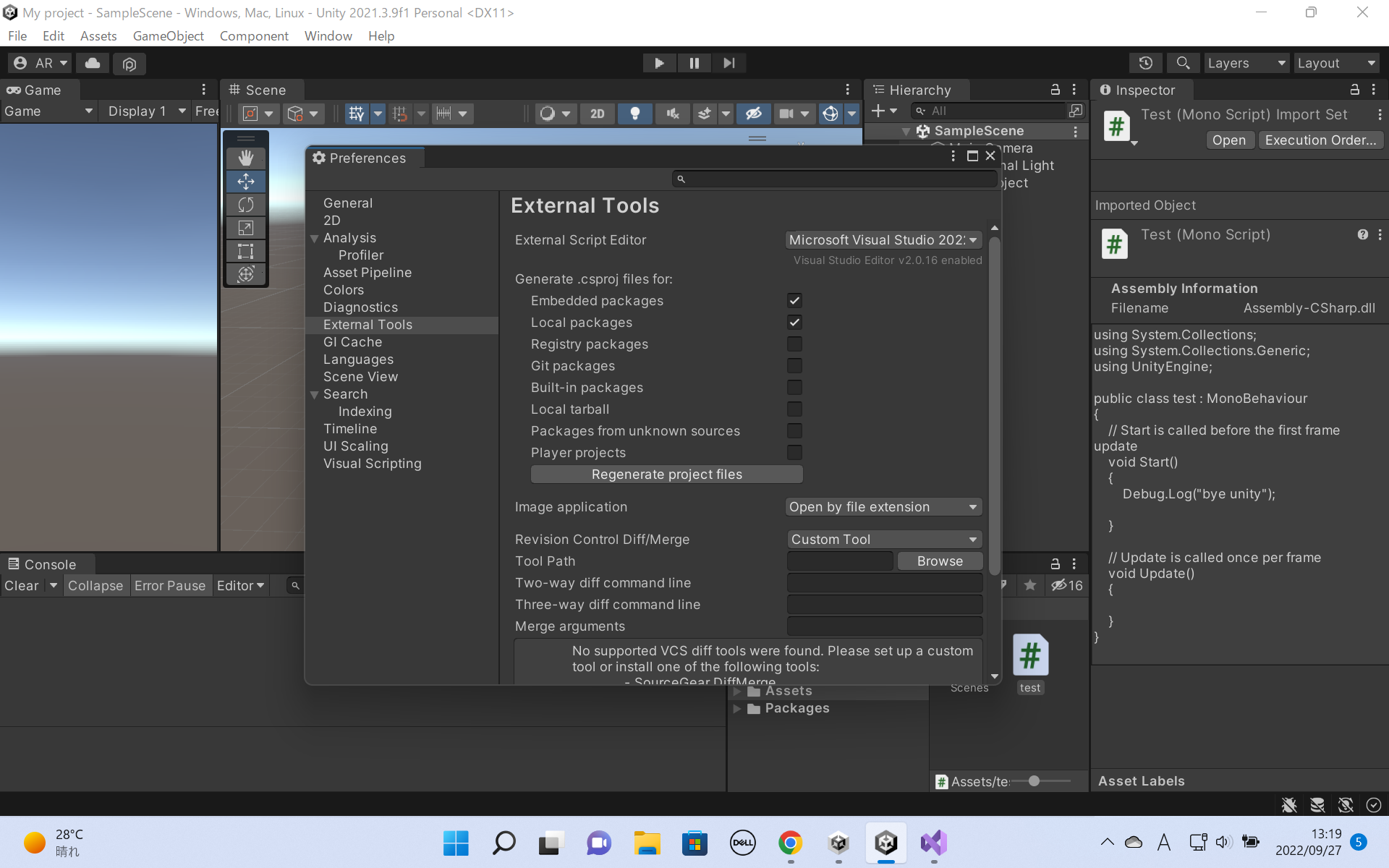The width and height of the screenshot is (1389, 868).
Task: Click Execution Order button
Action: [x=1321, y=140]
